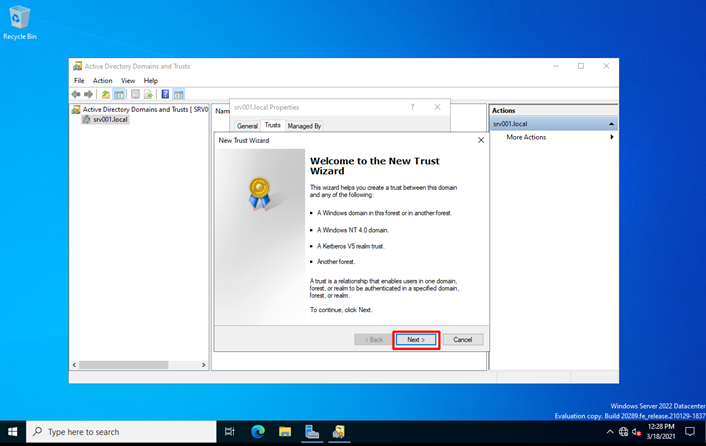Click the 'To continue, click Next.' text
Image resolution: width=706 pixels, height=446 pixels.
click(x=341, y=310)
